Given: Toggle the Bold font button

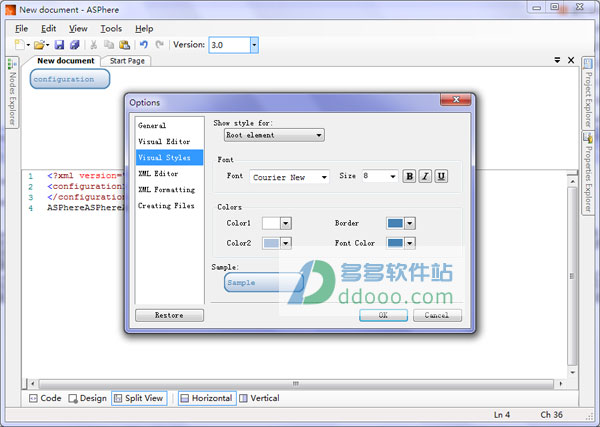Looking at the screenshot, I should (x=409, y=176).
